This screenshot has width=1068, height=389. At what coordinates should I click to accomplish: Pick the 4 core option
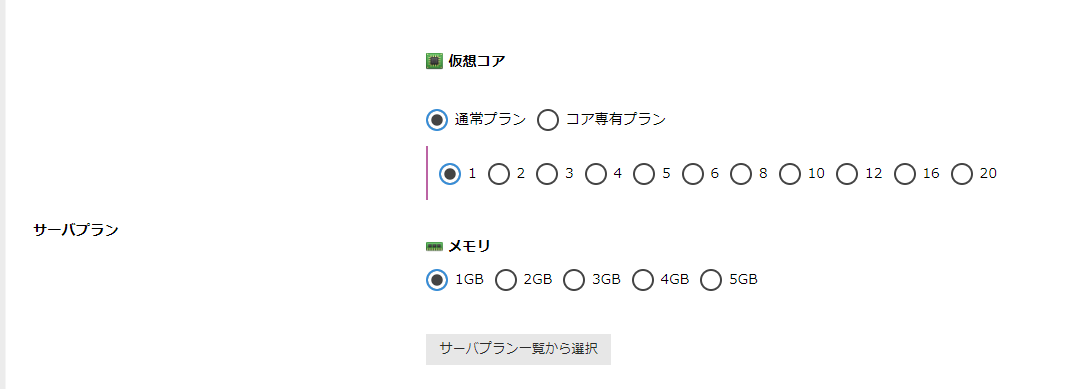click(595, 174)
